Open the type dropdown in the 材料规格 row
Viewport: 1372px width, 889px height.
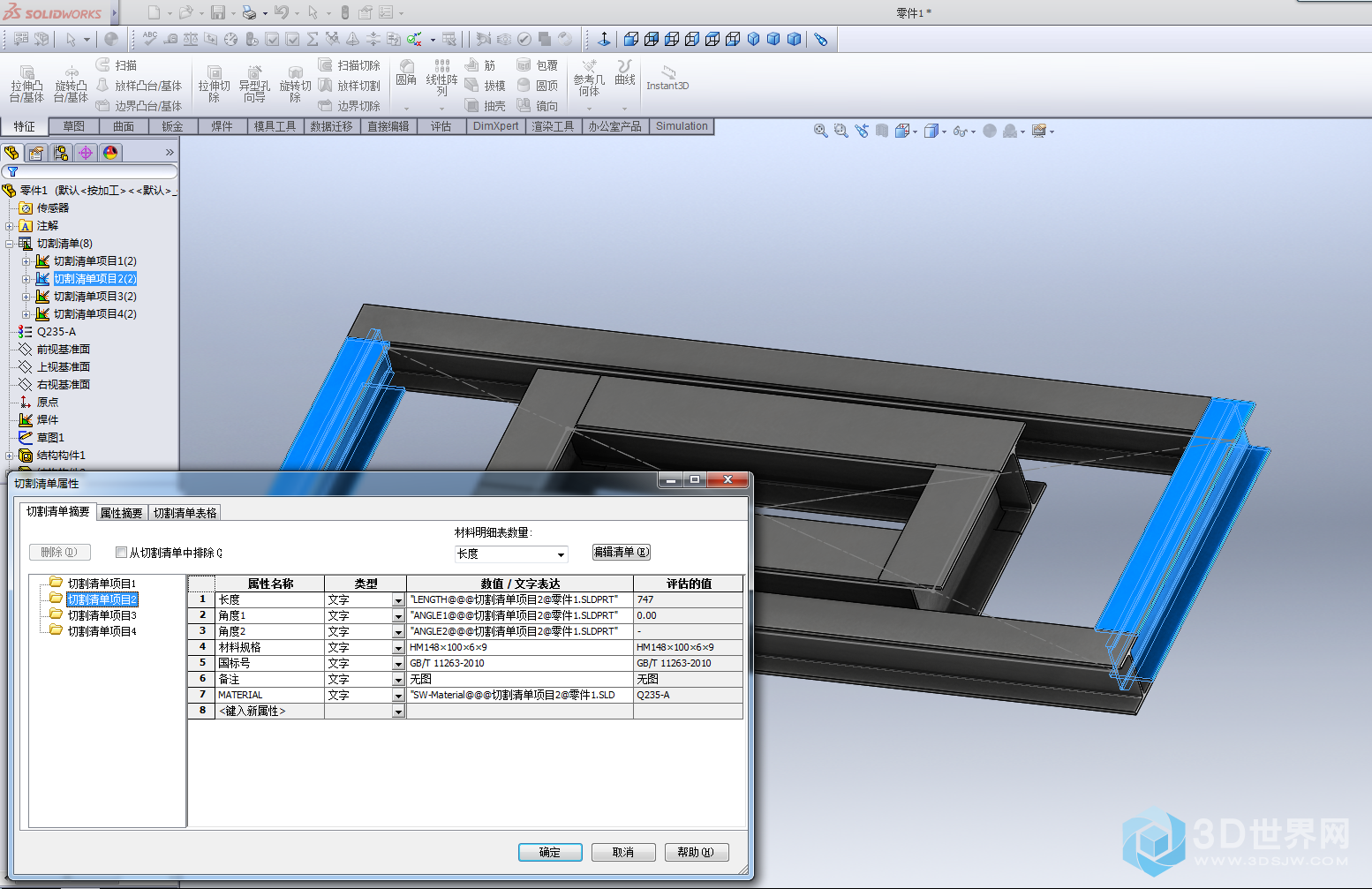click(398, 648)
